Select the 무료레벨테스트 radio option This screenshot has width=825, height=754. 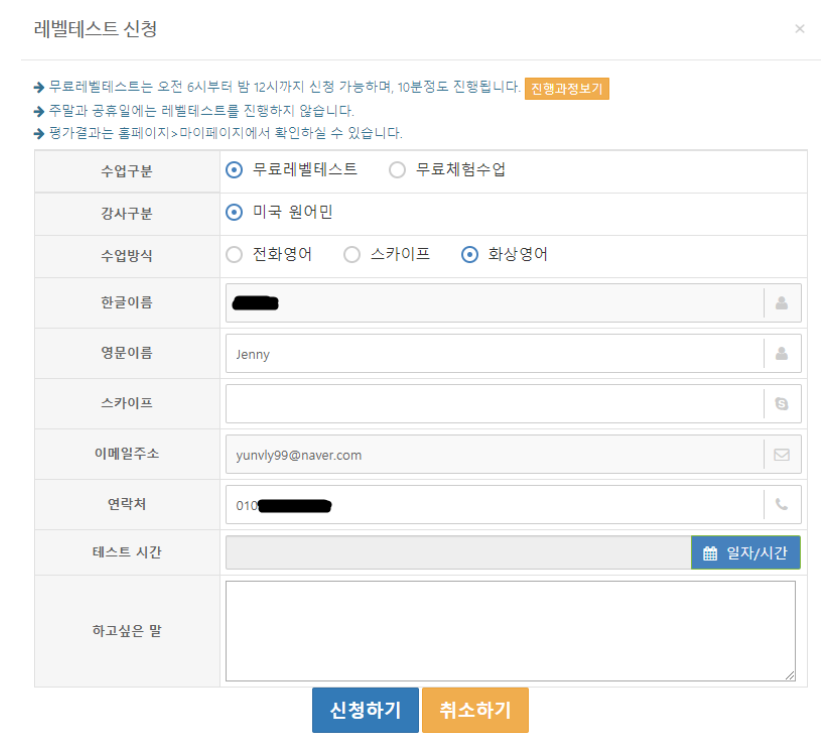click(x=234, y=170)
